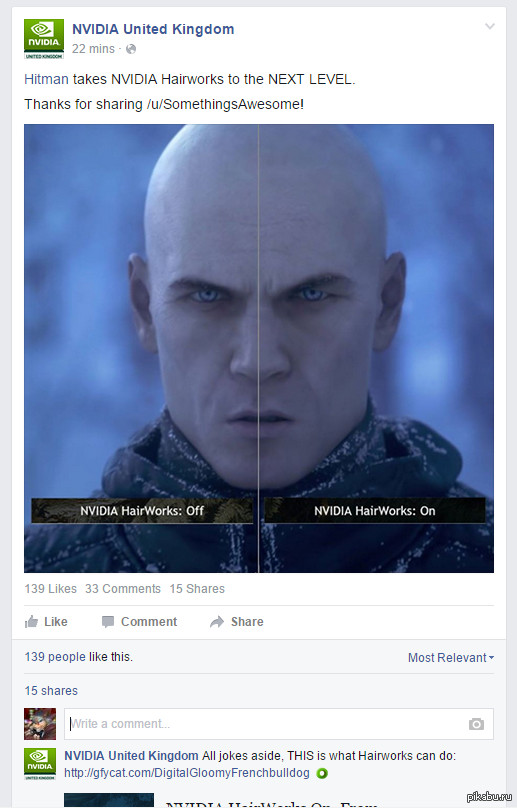Show the 33 Comments
517x808 pixels.
[x=123, y=588]
